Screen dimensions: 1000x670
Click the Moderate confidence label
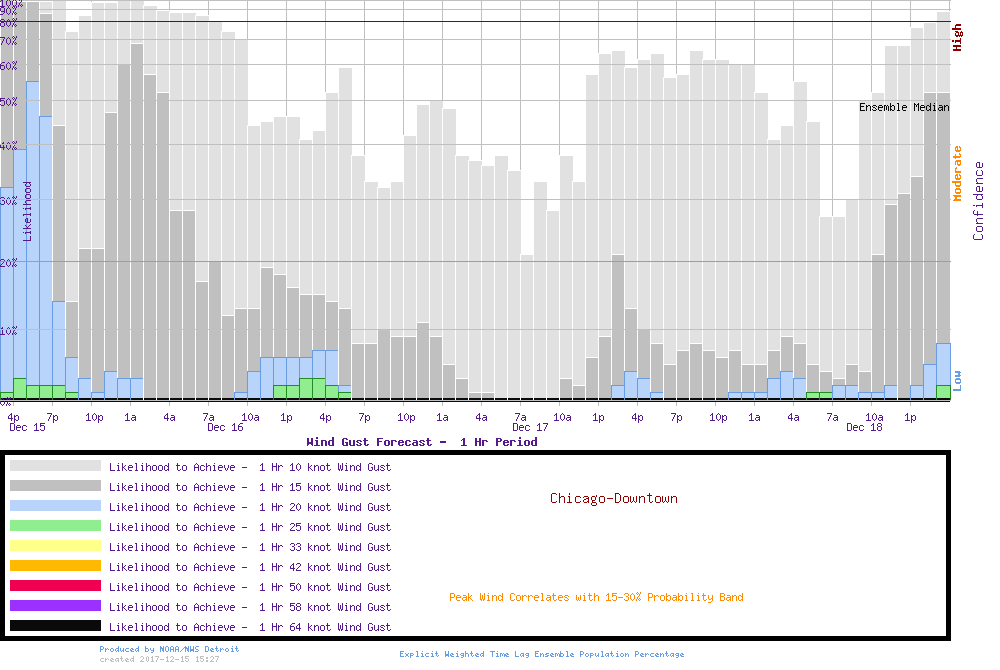click(x=957, y=173)
